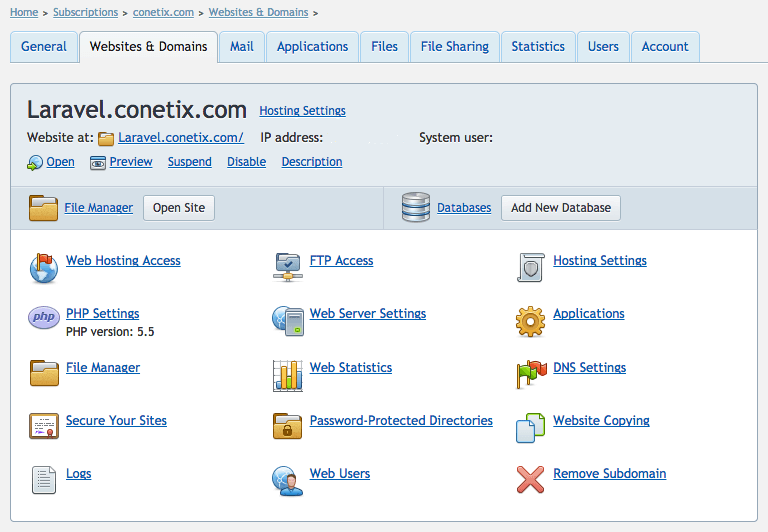The image size is (768, 532).
Task: Open the Web Users link
Action: point(340,474)
